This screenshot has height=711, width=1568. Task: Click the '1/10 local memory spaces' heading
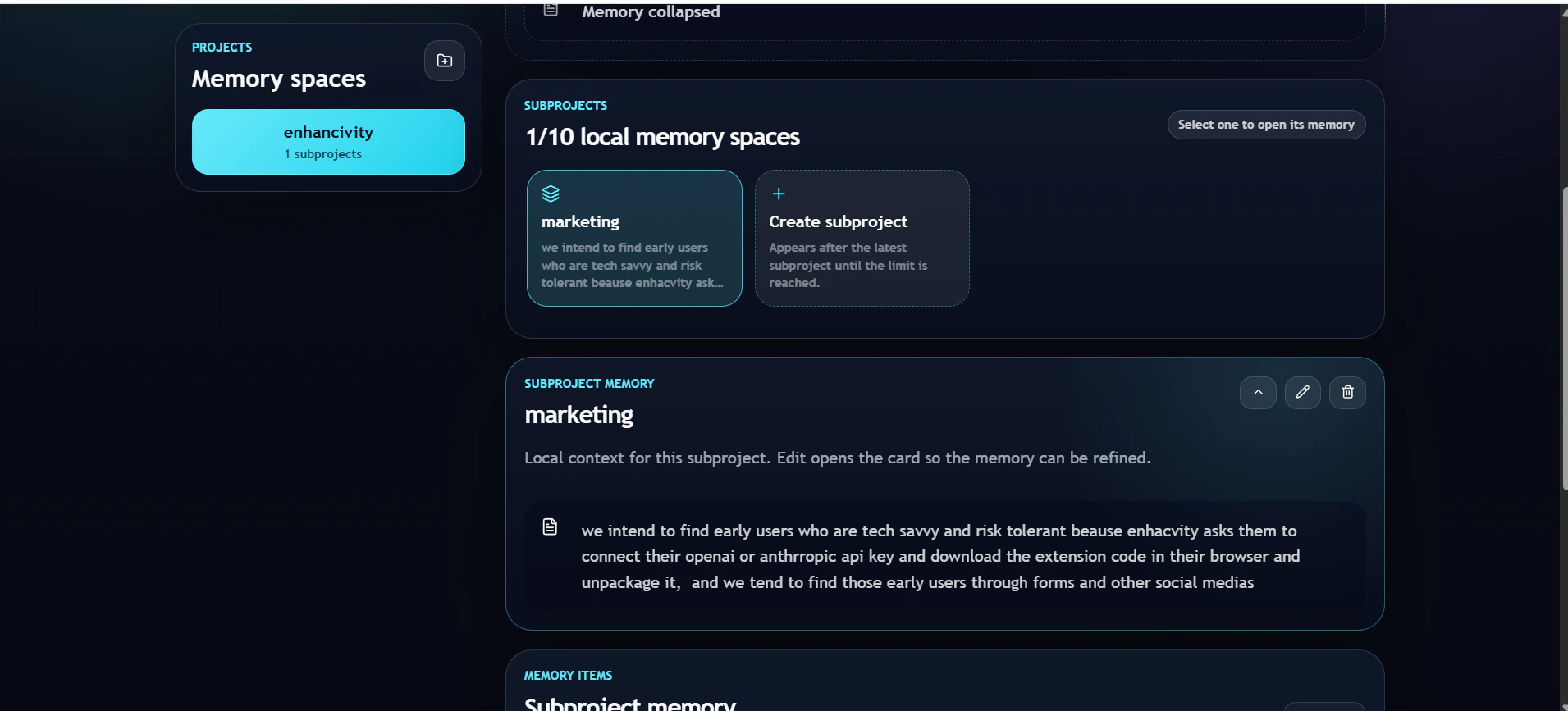pyautogui.click(x=662, y=137)
